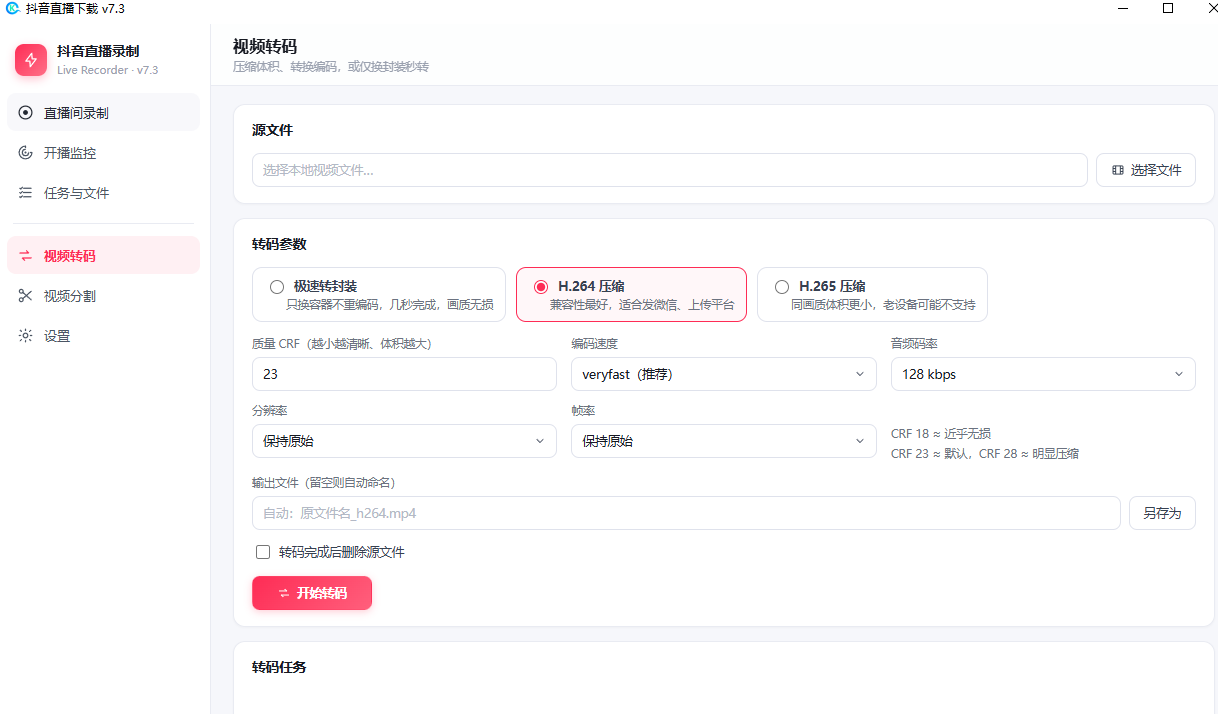Open the 设置 page label
The image size is (1218, 714).
click(x=57, y=336)
